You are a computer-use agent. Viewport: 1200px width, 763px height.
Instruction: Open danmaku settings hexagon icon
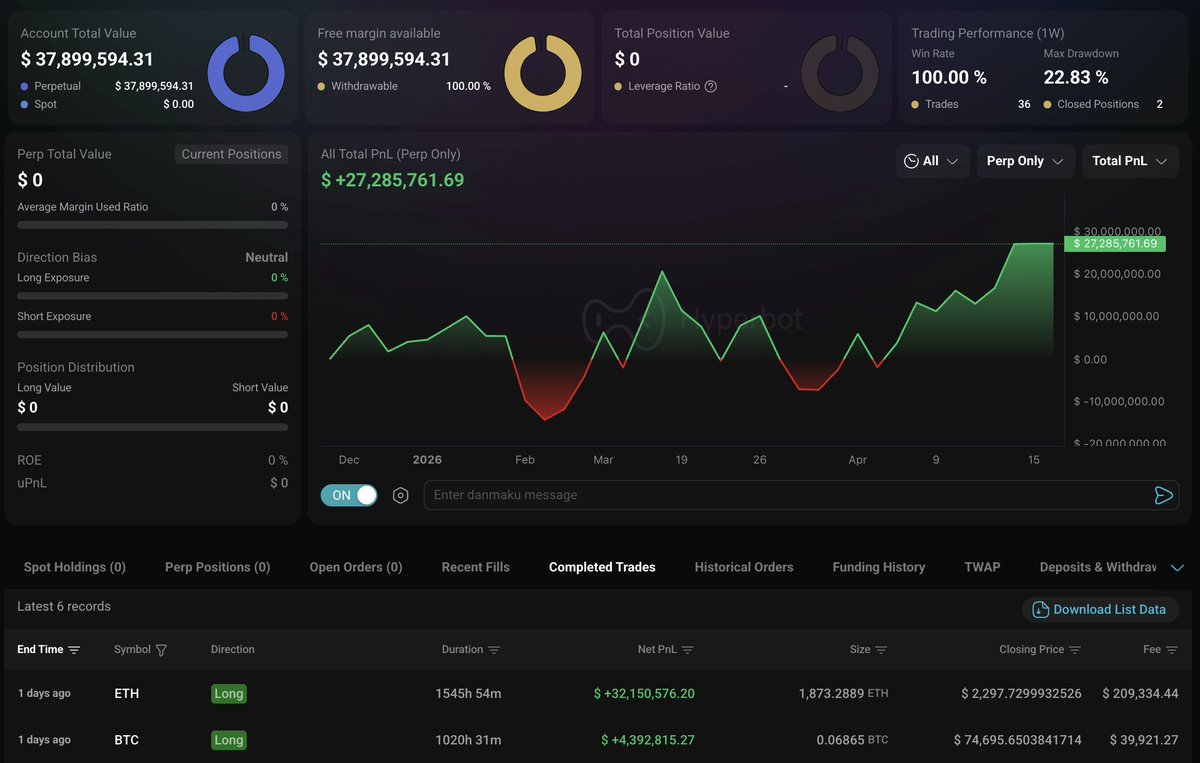click(x=401, y=495)
